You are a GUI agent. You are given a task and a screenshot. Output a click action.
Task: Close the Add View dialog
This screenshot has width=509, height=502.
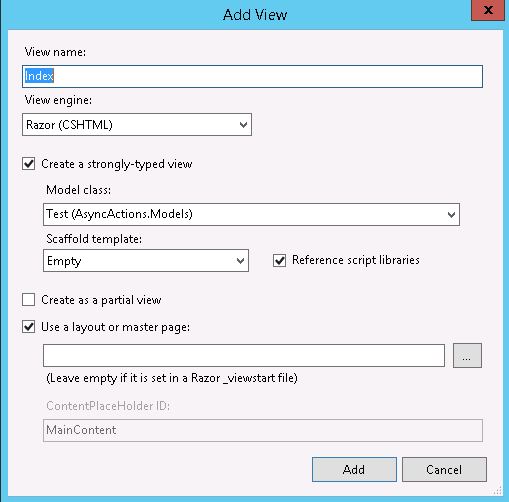coord(488,10)
